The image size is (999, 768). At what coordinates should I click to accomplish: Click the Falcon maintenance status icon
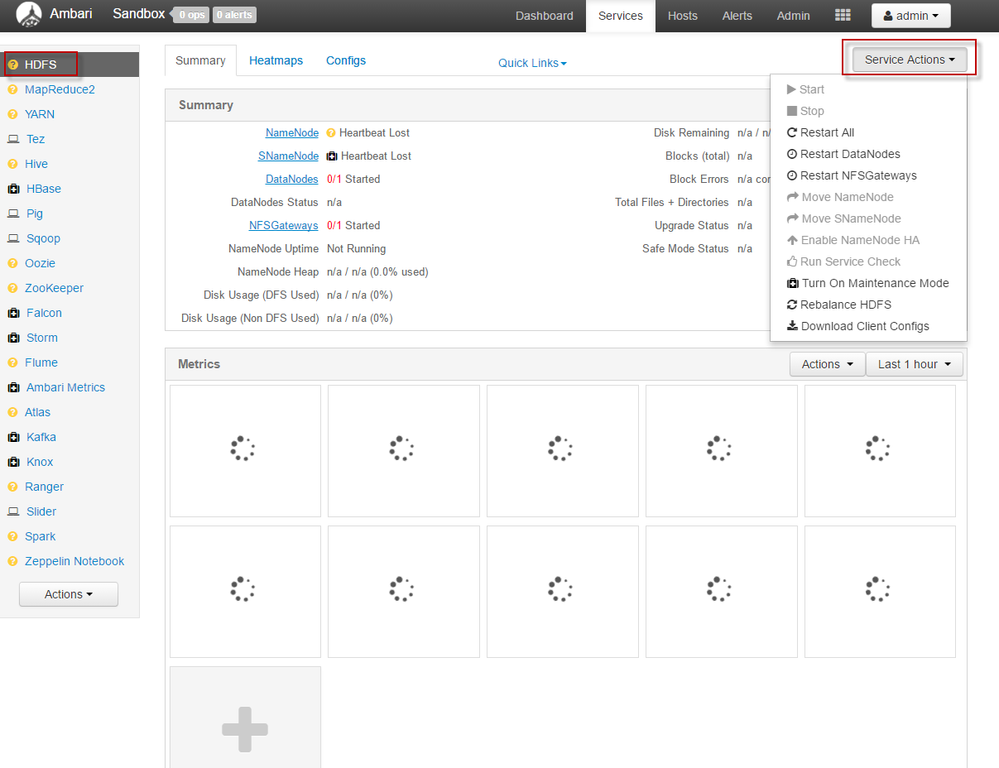click(13, 313)
